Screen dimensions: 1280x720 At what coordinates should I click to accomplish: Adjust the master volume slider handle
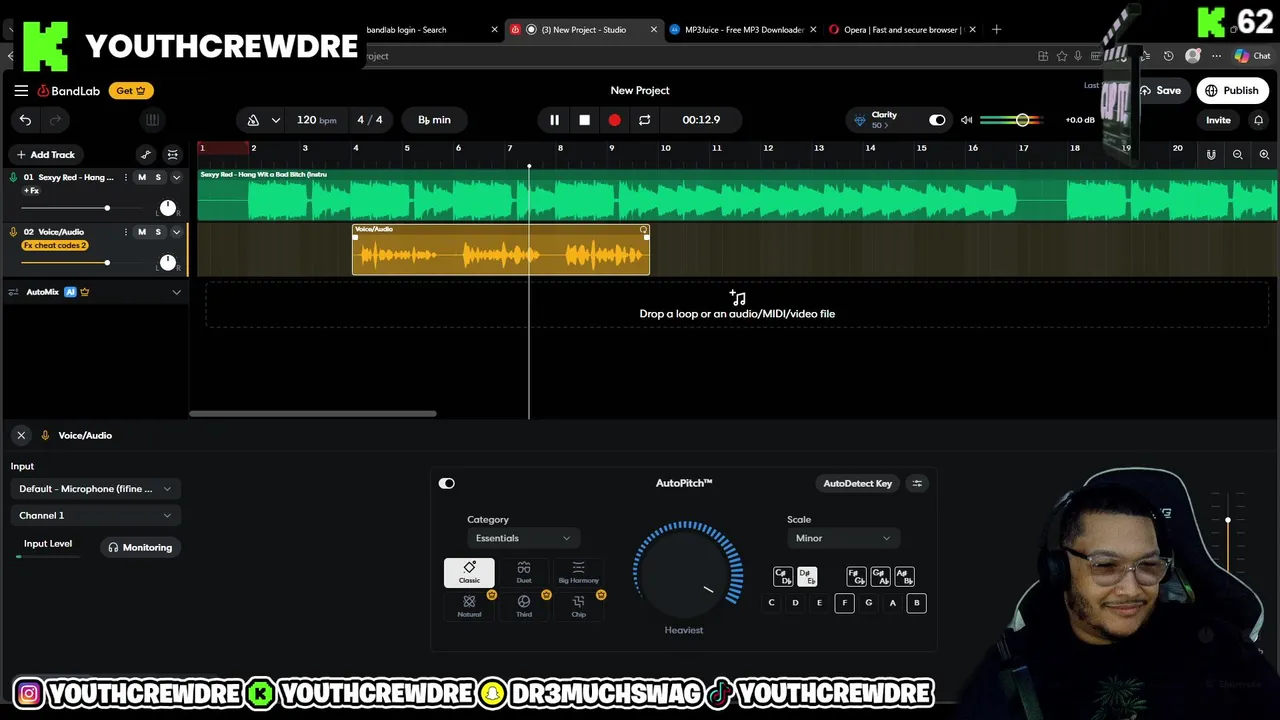coord(1022,120)
